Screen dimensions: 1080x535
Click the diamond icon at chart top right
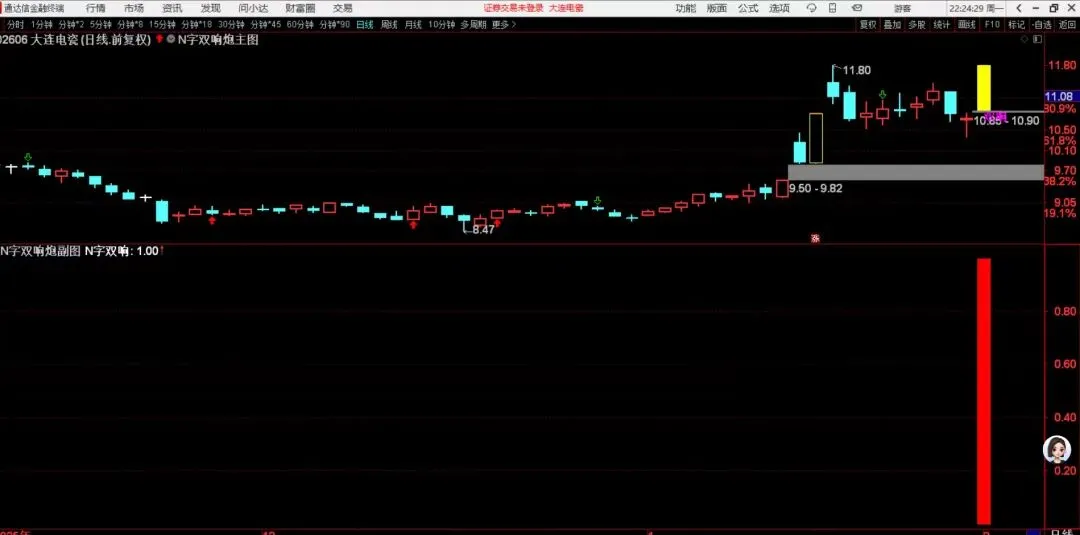pyautogui.click(x=1024, y=39)
